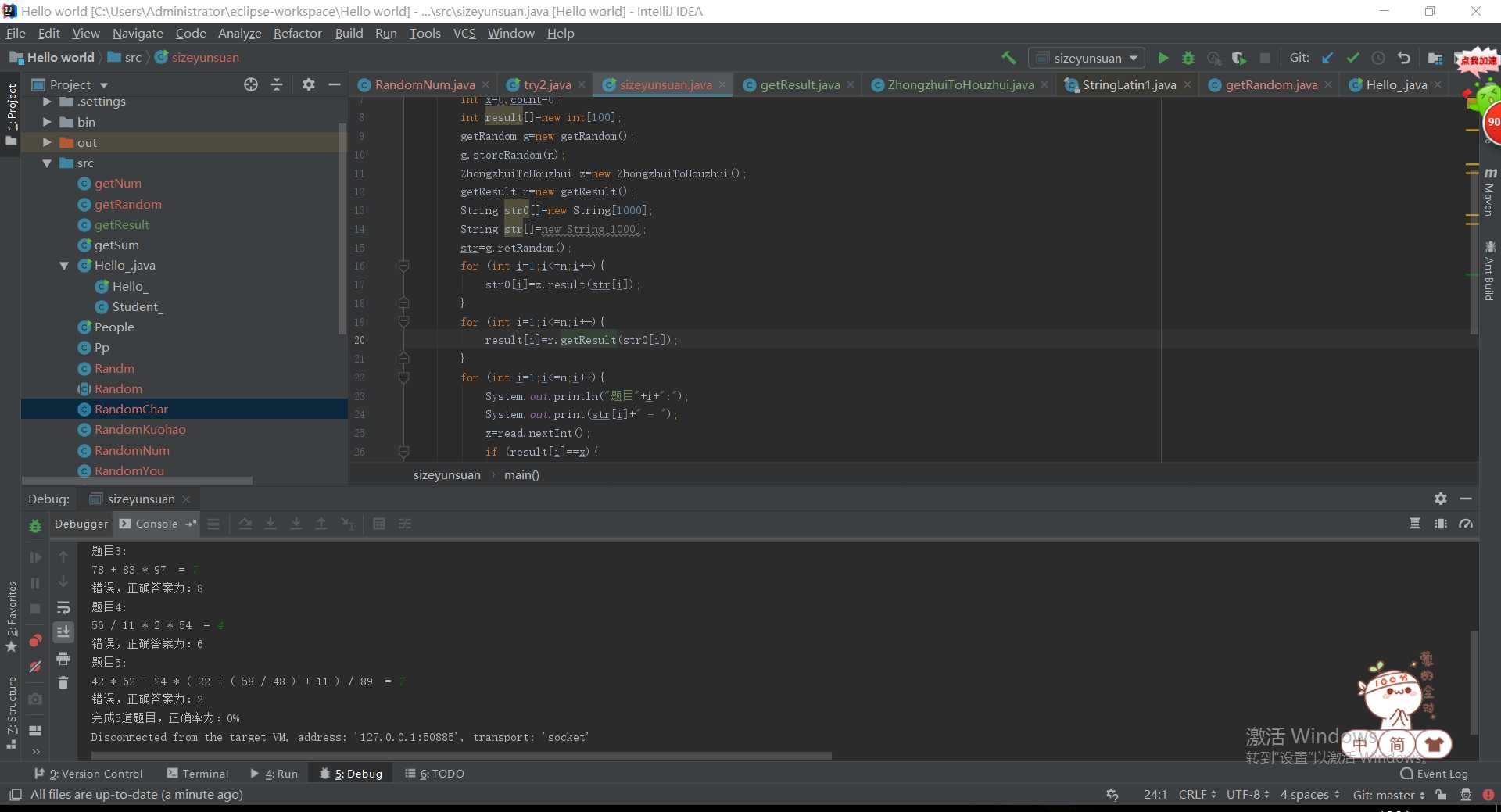Click main() in the editor breadcrumb
Viewport: 1501px width, 812px height.
tap(521, 474)
